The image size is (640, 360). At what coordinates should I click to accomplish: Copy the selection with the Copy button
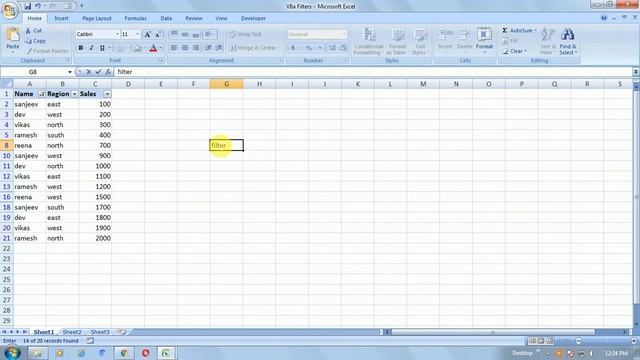coord(36,41)
